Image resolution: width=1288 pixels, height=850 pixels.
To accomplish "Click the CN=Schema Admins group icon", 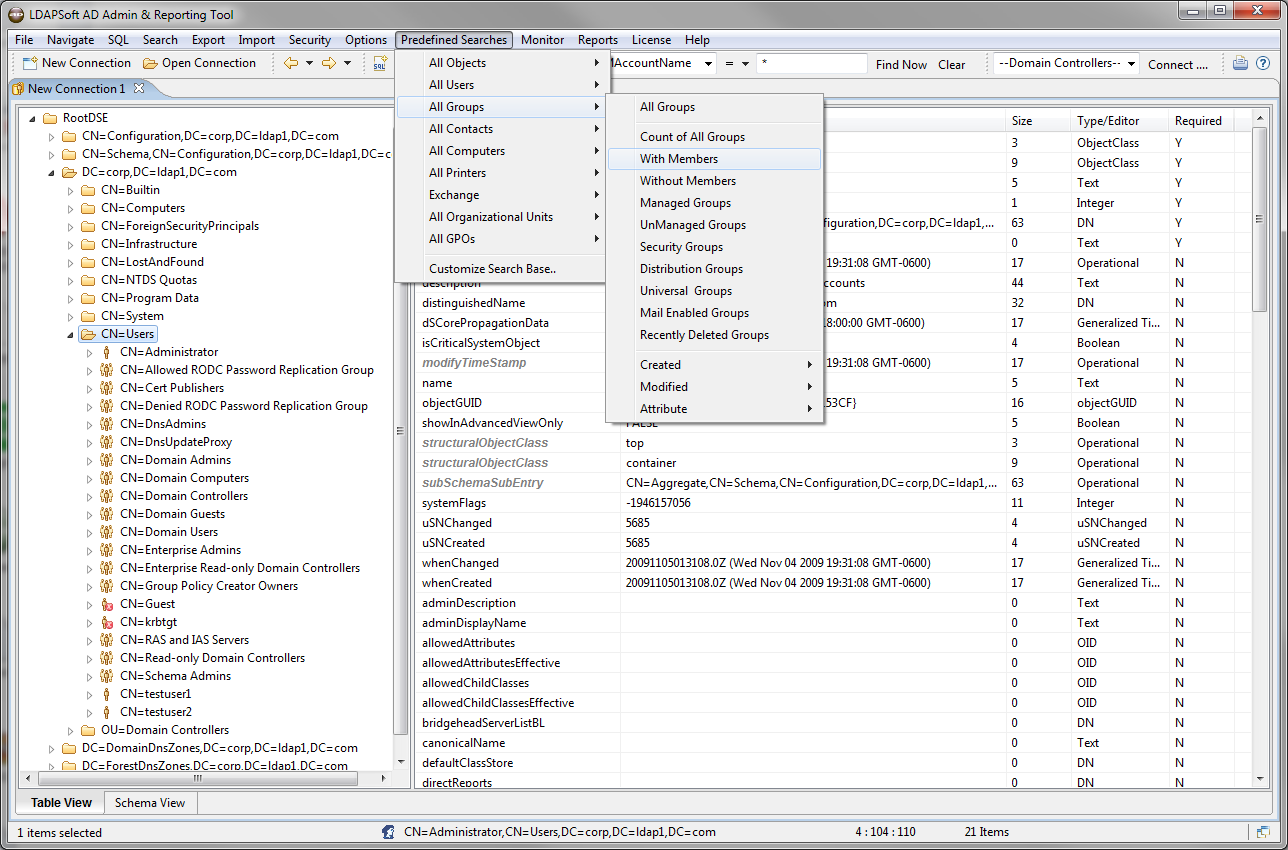I will coord(106,676).
